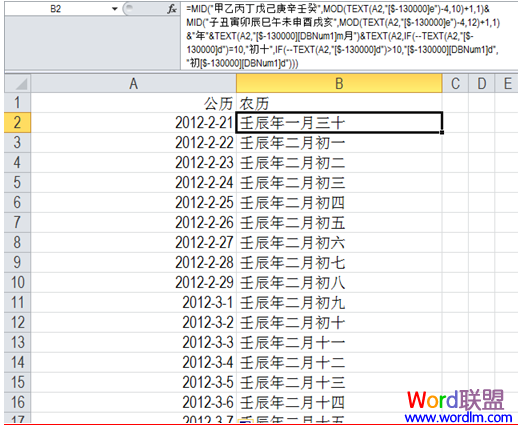This screenshot has width=518, height=428.
Task: Click cell 壬辰年二月初八
Action: (339, 283)
